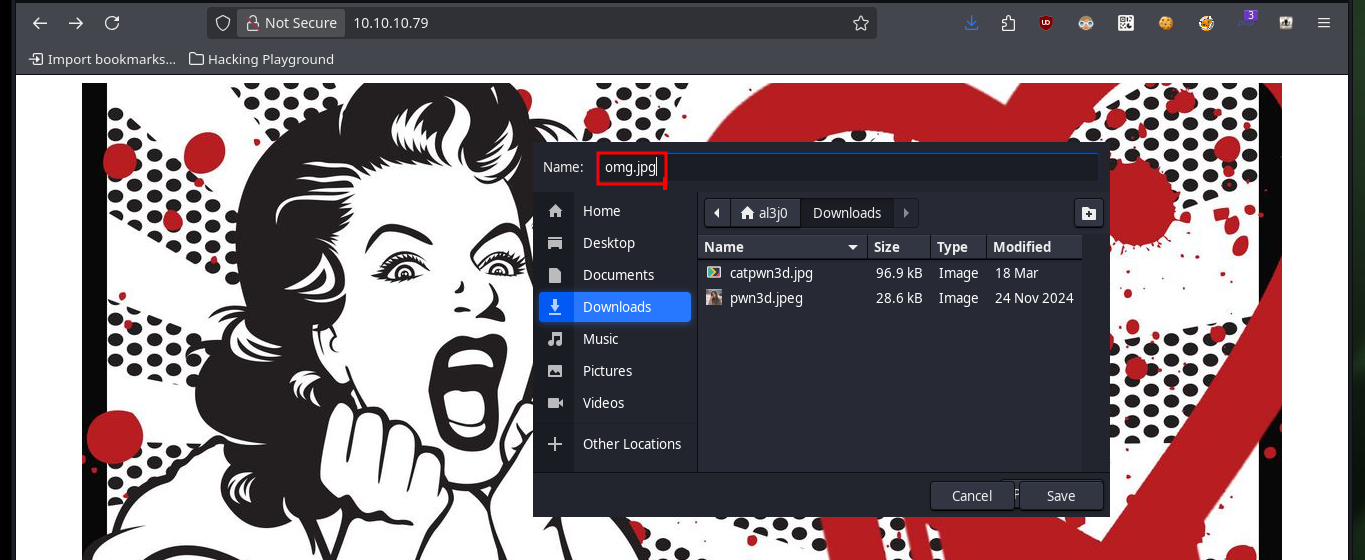Image resolution: width=1365 pixels, height=560 pixels.
Task: Toggle sort order on the Name column
Action: 784,247
